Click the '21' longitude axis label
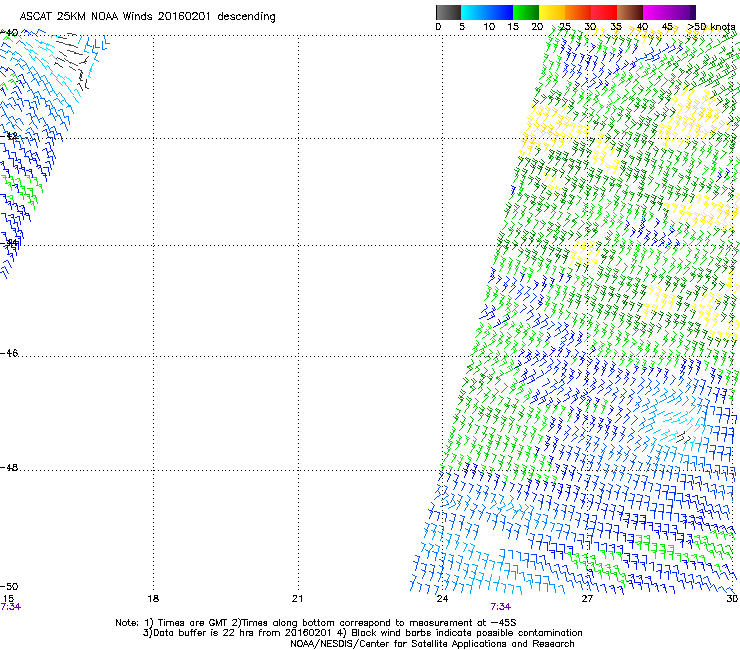The width and height of the screenshot is (740, 650). click(x=297, y=599)
